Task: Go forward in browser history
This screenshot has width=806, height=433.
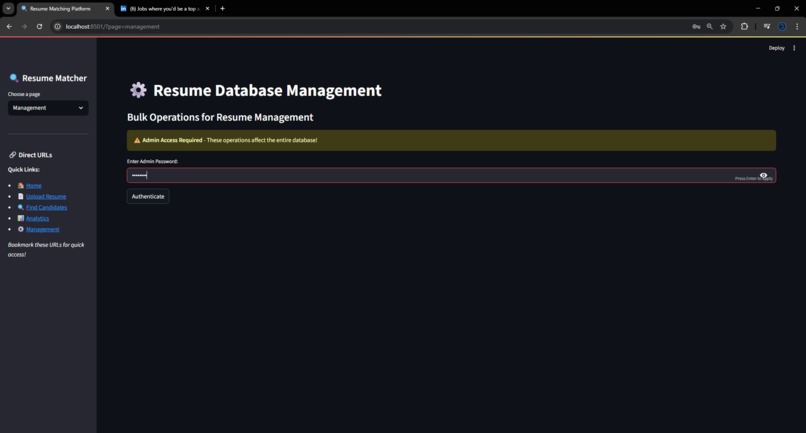Action: [x=24, y=26]
